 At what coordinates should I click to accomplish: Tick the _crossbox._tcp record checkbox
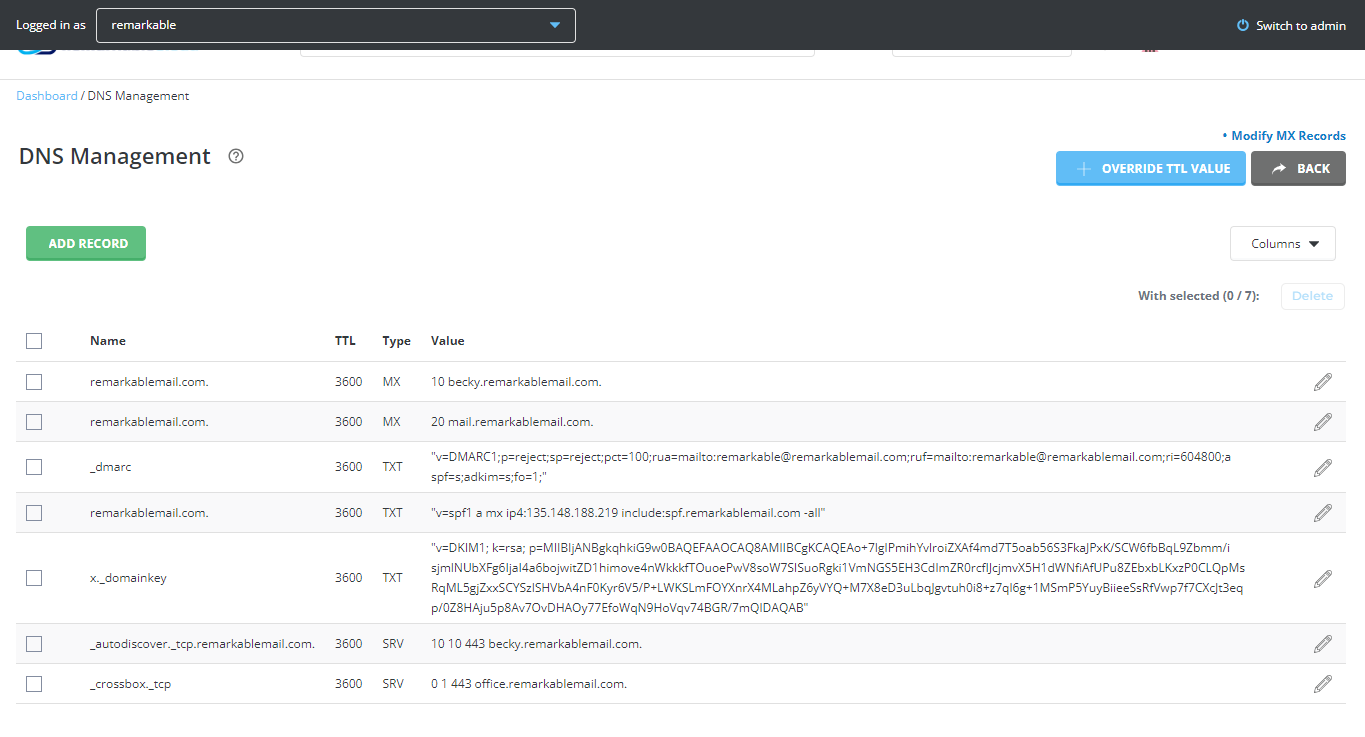[x=34, y=684]
